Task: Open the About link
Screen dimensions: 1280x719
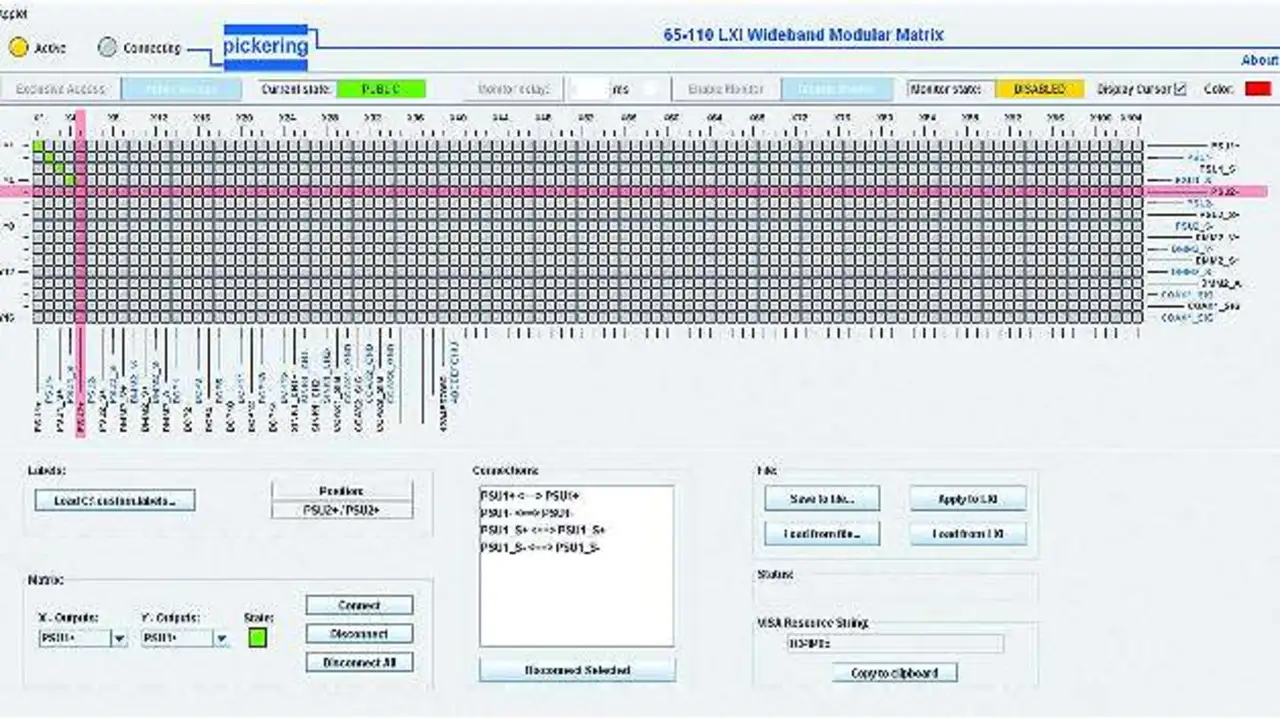Action: tap(1259, 60)
